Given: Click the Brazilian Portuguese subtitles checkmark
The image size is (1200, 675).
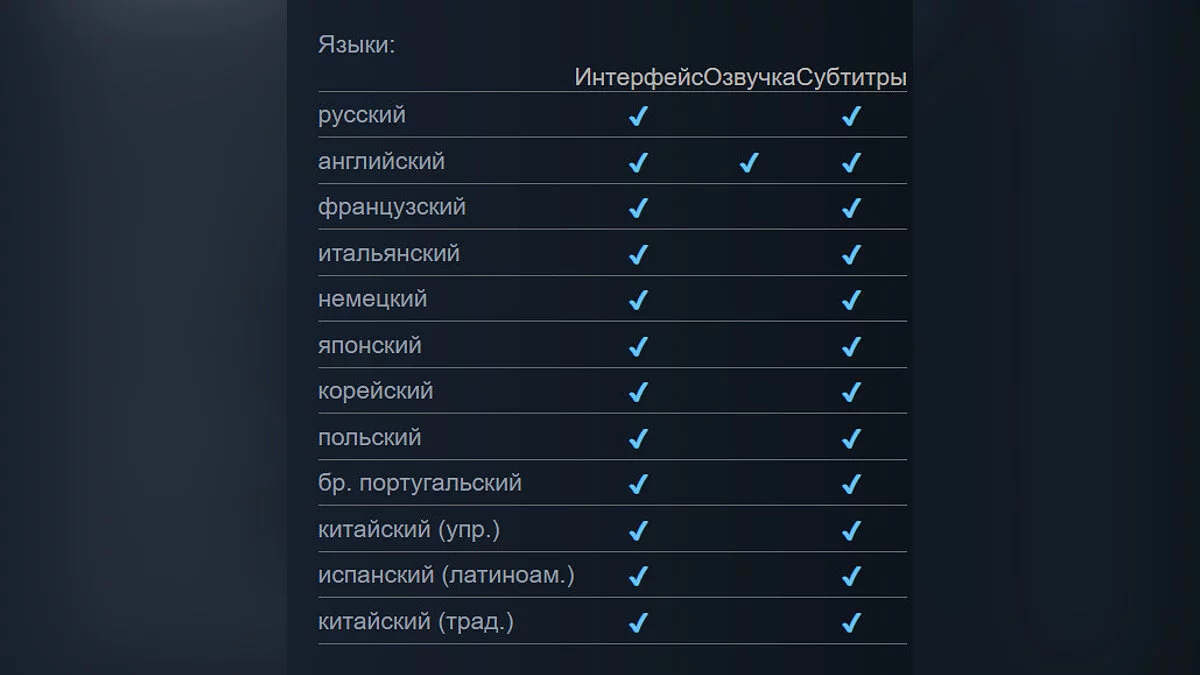Looking at the screenshot, I should coord(851,485).
